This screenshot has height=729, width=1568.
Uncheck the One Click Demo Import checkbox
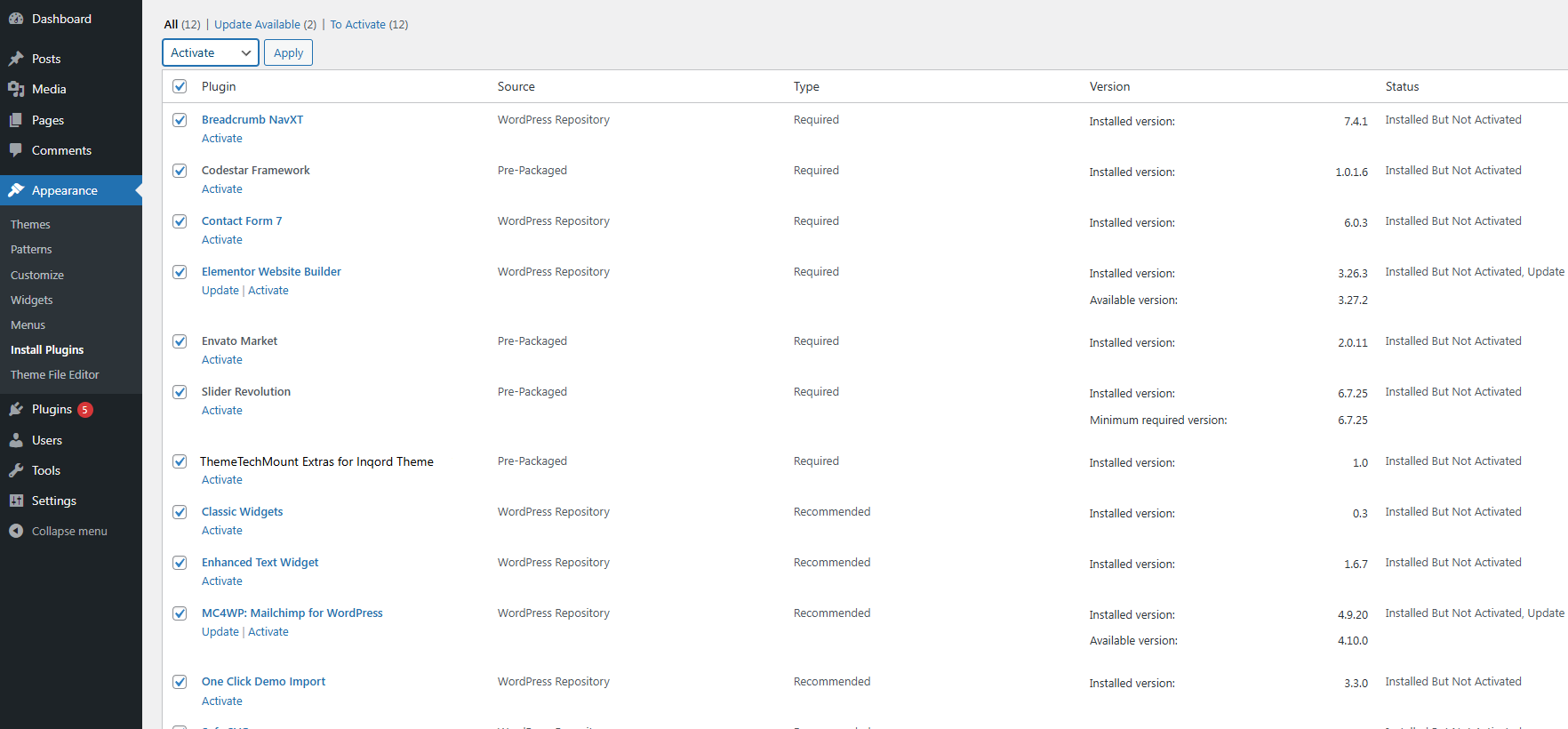tap(180, 682)
